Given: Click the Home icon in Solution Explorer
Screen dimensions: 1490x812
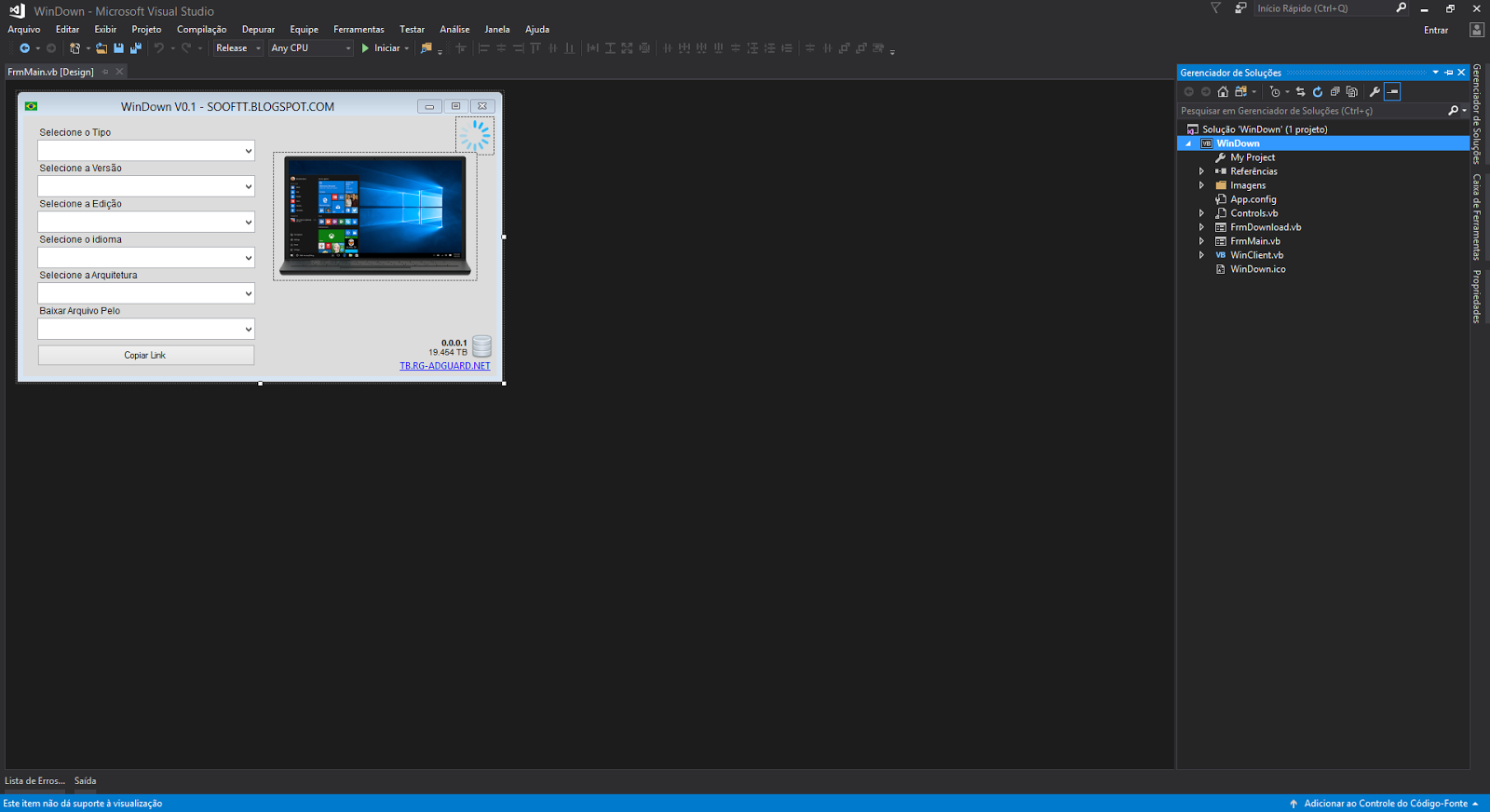Looking at the screenshot, I should pyautogui.click(x=1223, y=91).
